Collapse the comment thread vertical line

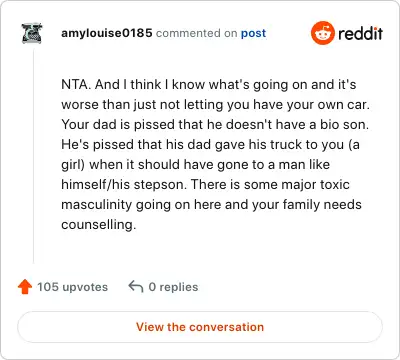pyautogui.click(x=33, y=157)
